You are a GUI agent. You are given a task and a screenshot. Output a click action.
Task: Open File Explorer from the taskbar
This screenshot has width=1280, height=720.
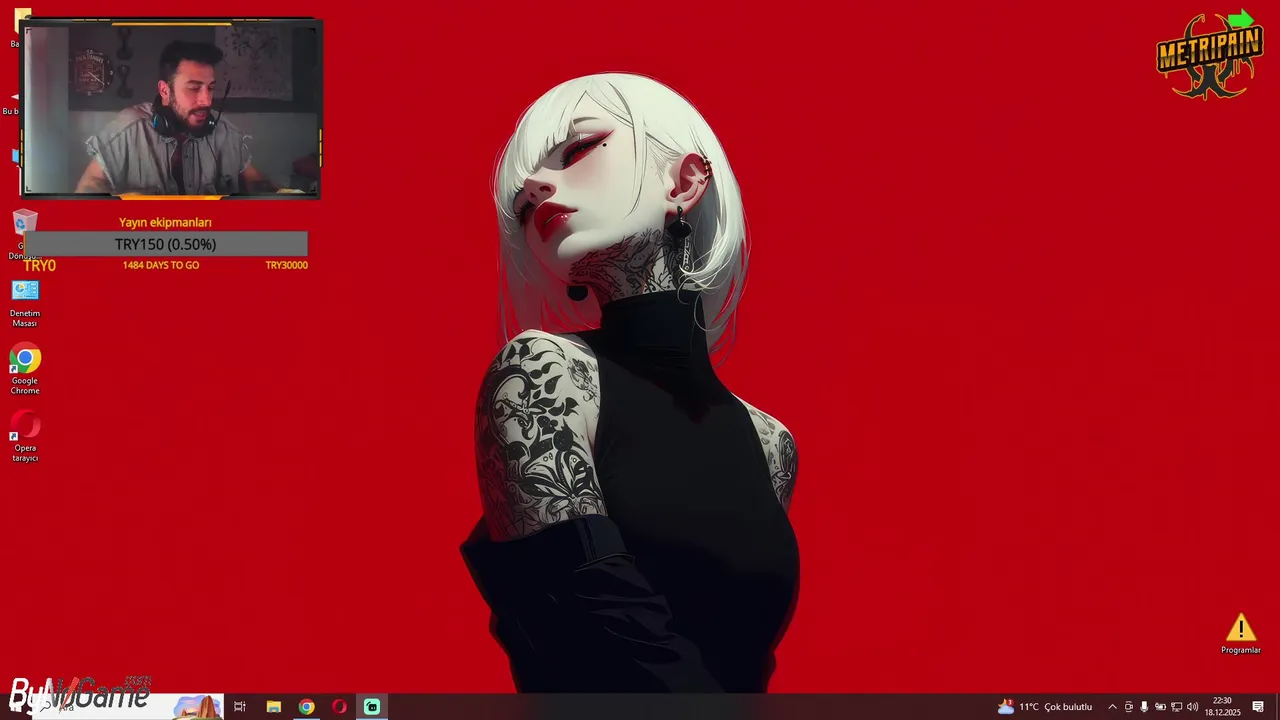coord(273,707)
